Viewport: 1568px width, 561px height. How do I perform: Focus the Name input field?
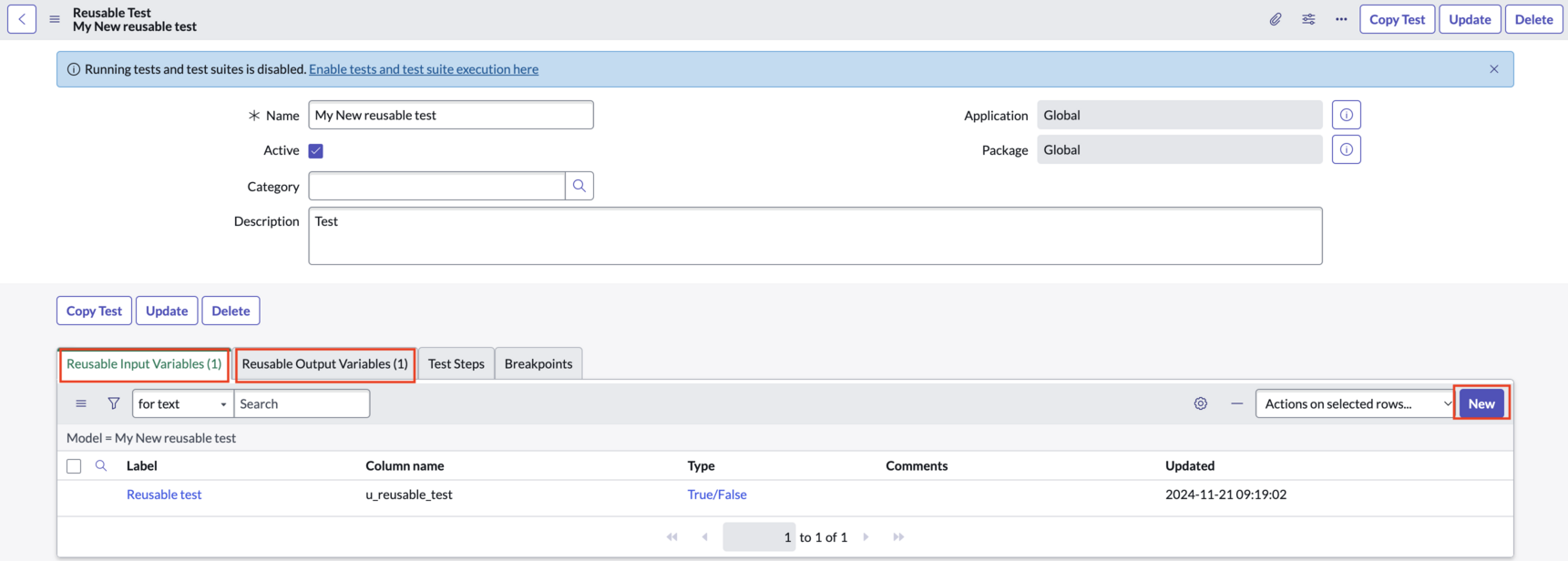tap(451, 115)
